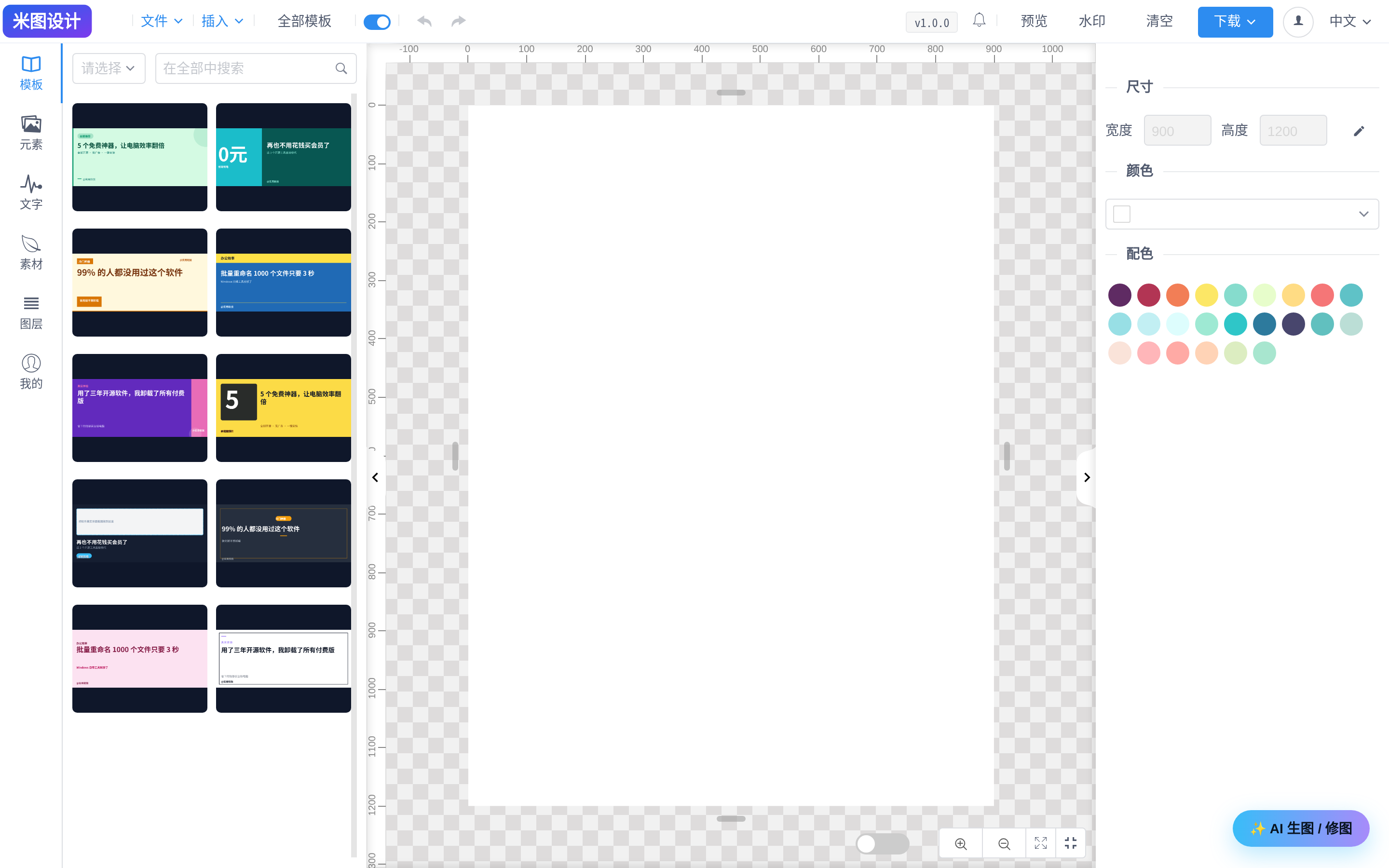
Task: Zoom out of the canvas
Action: click(1004, 843)
